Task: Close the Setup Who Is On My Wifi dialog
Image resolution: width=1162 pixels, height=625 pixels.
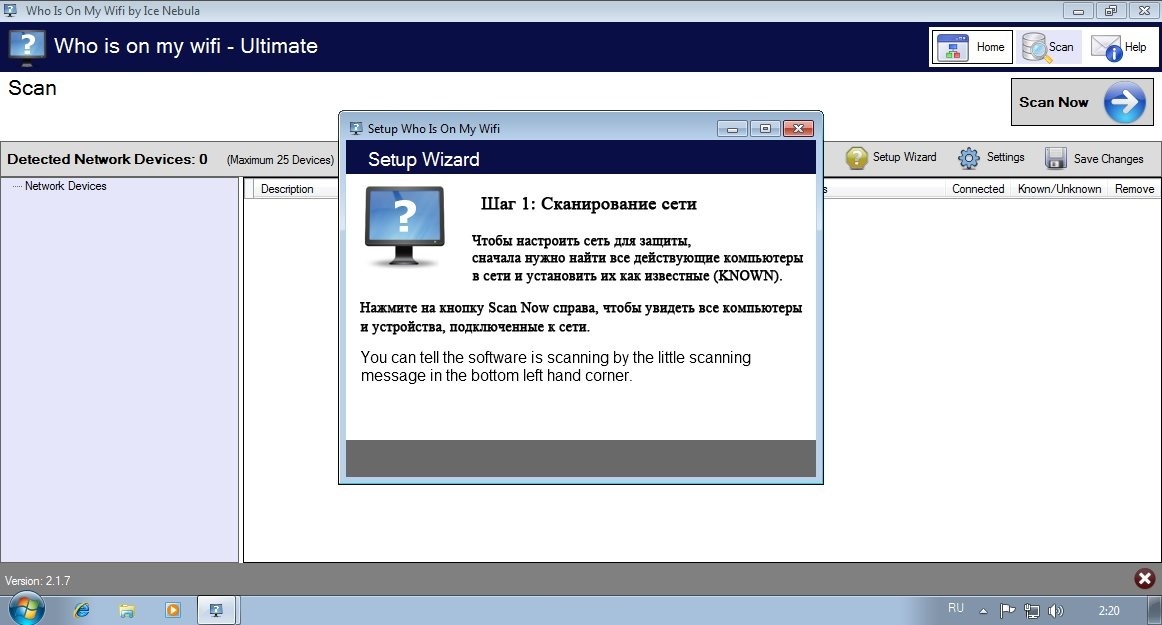Action: [x=797, y=128]
